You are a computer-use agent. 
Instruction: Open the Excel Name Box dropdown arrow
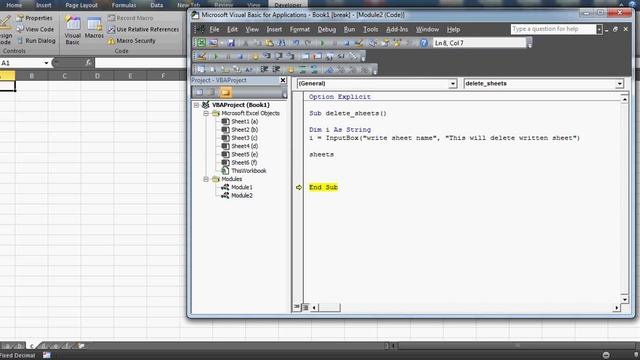click(46, 63)
